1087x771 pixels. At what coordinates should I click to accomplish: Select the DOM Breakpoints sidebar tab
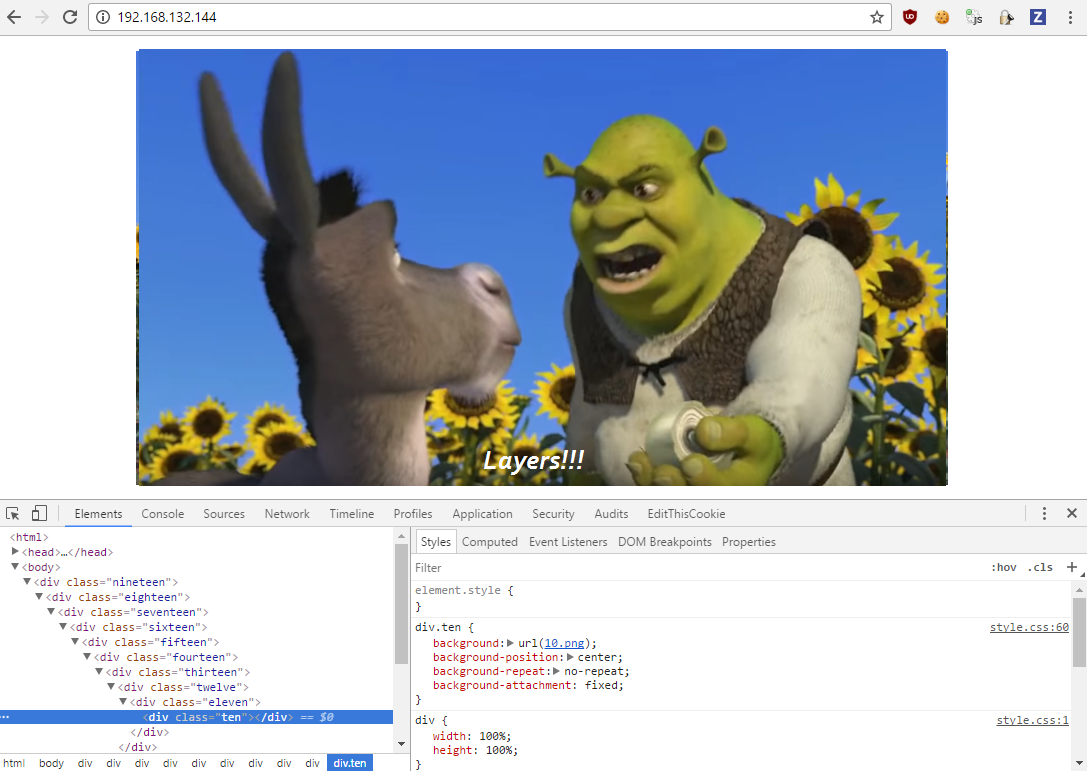[x=665, y=542]
